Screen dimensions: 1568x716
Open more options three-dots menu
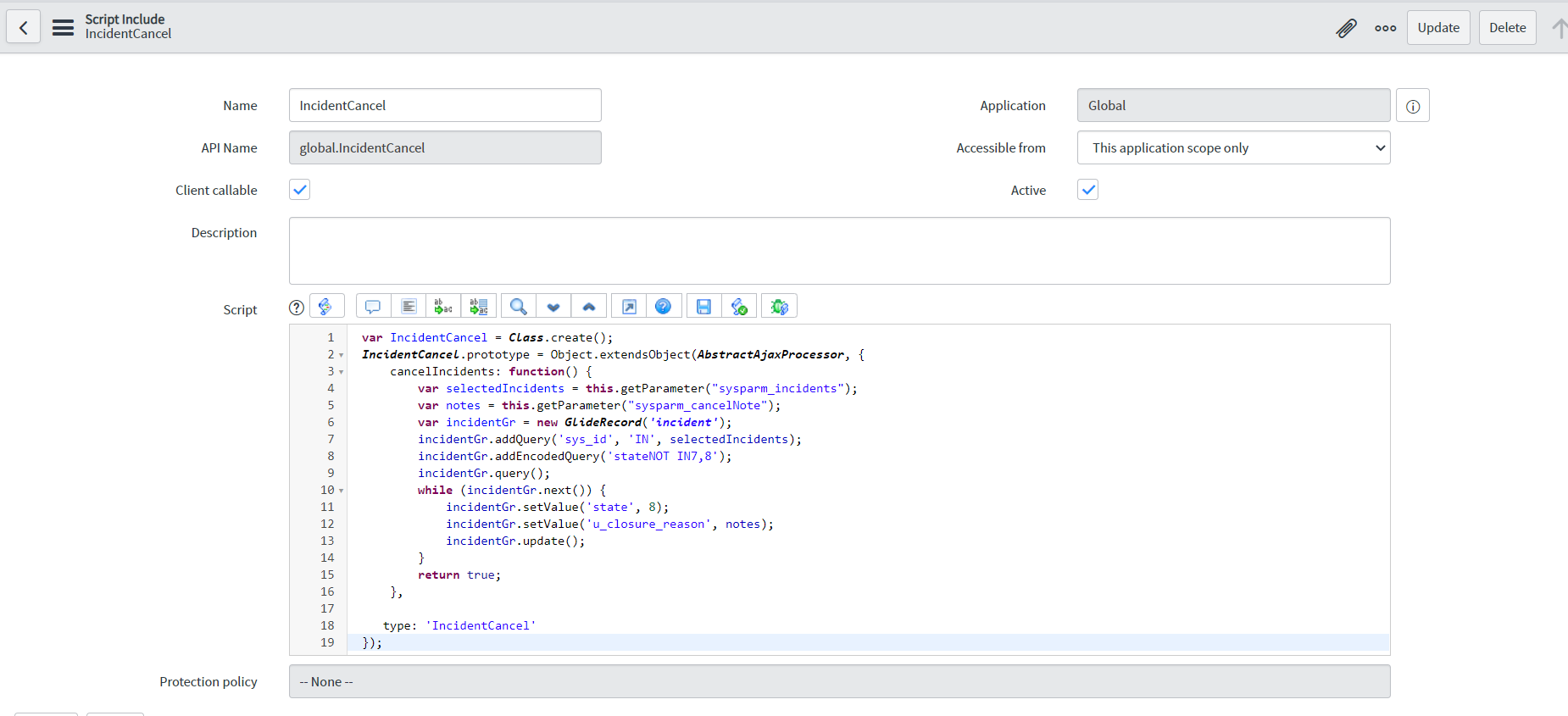point(1386,28)
